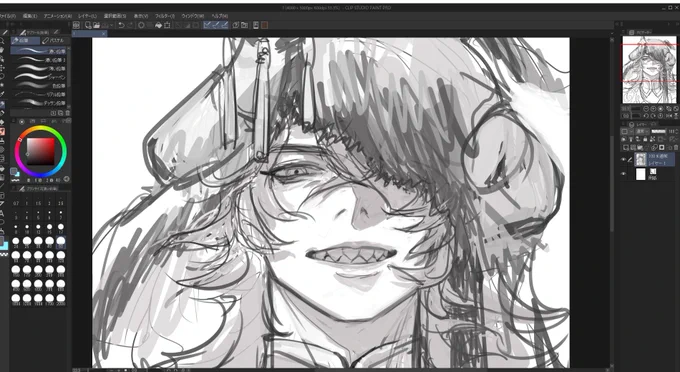Viewport: 680px width, 372px height.
Task: Choose the リアル鉛筆 brush
Action: point(39,94)
